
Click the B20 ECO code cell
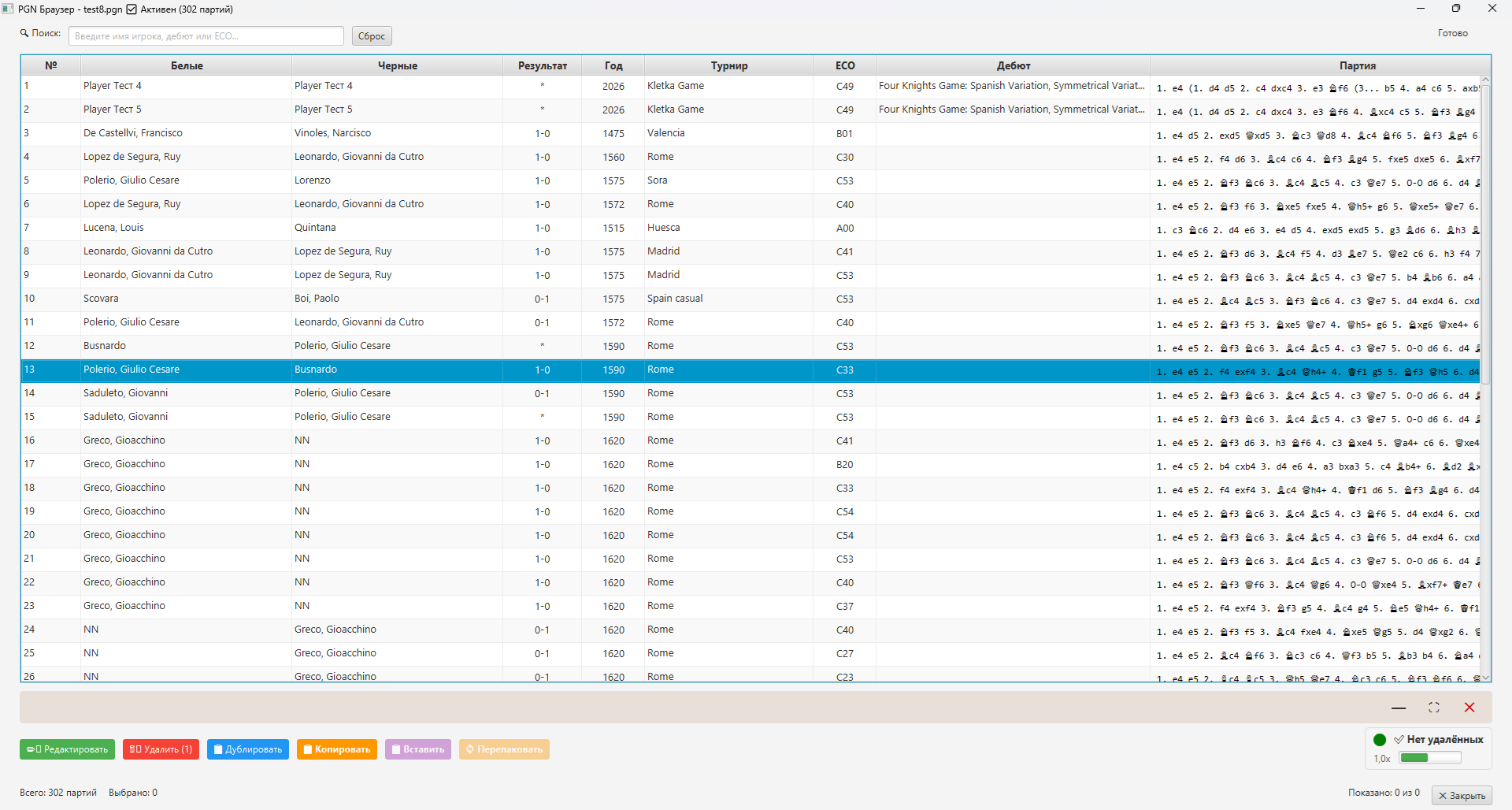844,464
